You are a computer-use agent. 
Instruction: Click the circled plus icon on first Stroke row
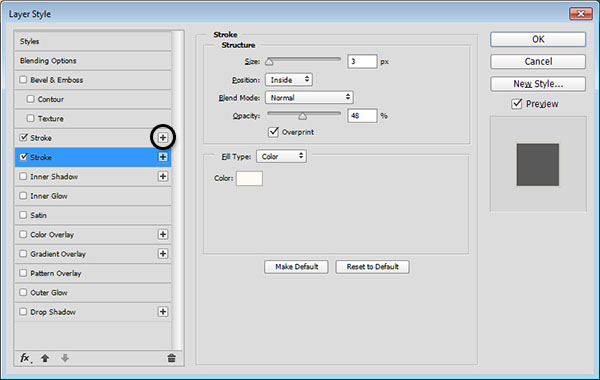tap(163, 137)
